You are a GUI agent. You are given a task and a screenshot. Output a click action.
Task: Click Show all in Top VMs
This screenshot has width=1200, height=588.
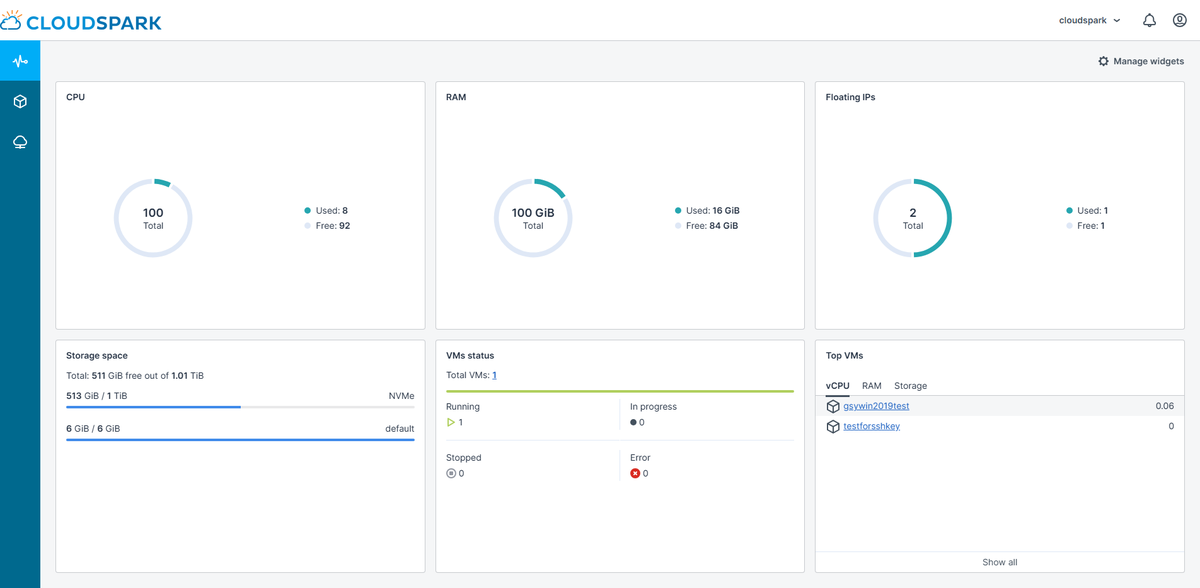click(x=1000, y=562)
